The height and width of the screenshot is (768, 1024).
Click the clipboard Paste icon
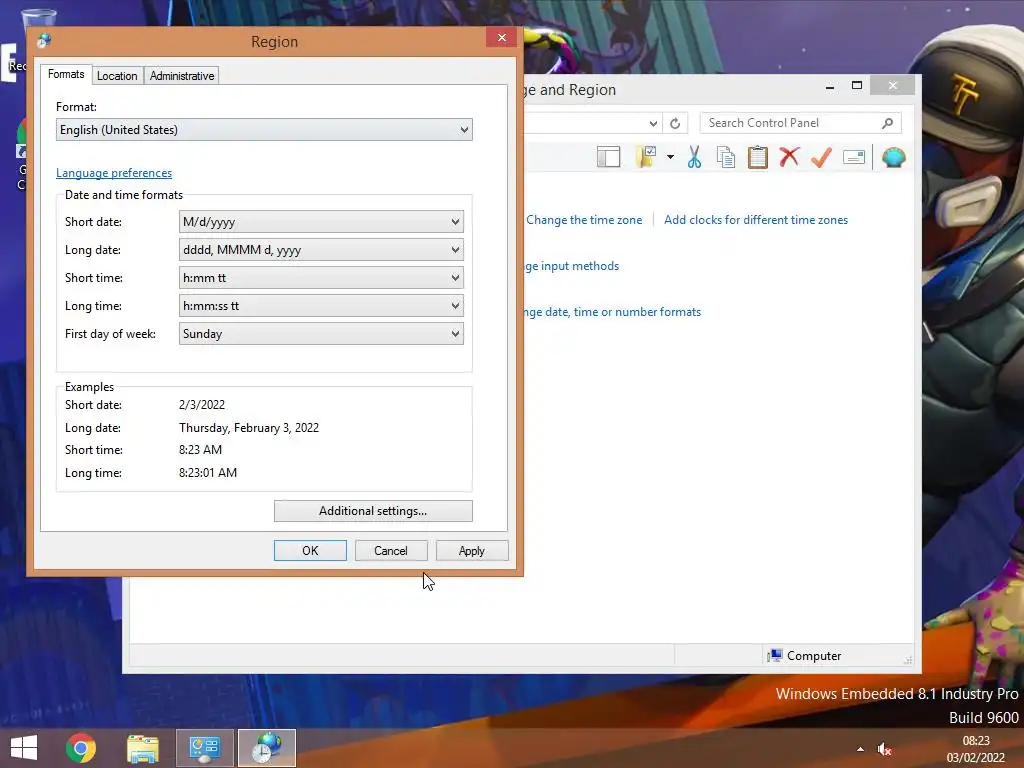coord(758,157)
